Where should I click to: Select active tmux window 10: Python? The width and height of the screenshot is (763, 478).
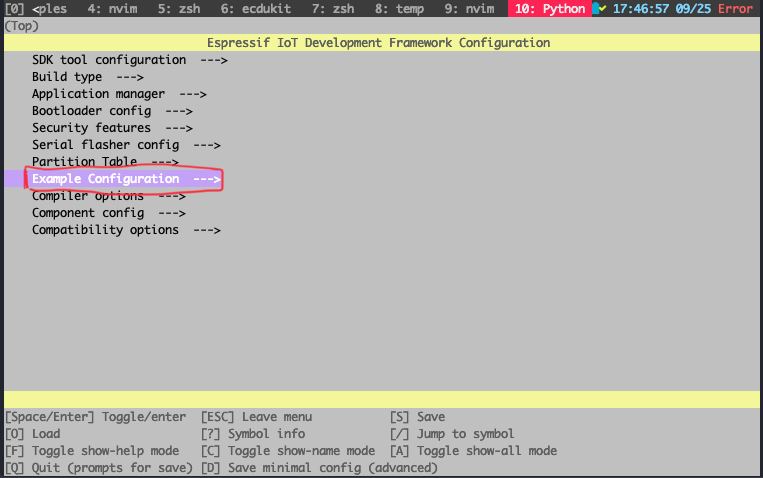click(550, 9)
